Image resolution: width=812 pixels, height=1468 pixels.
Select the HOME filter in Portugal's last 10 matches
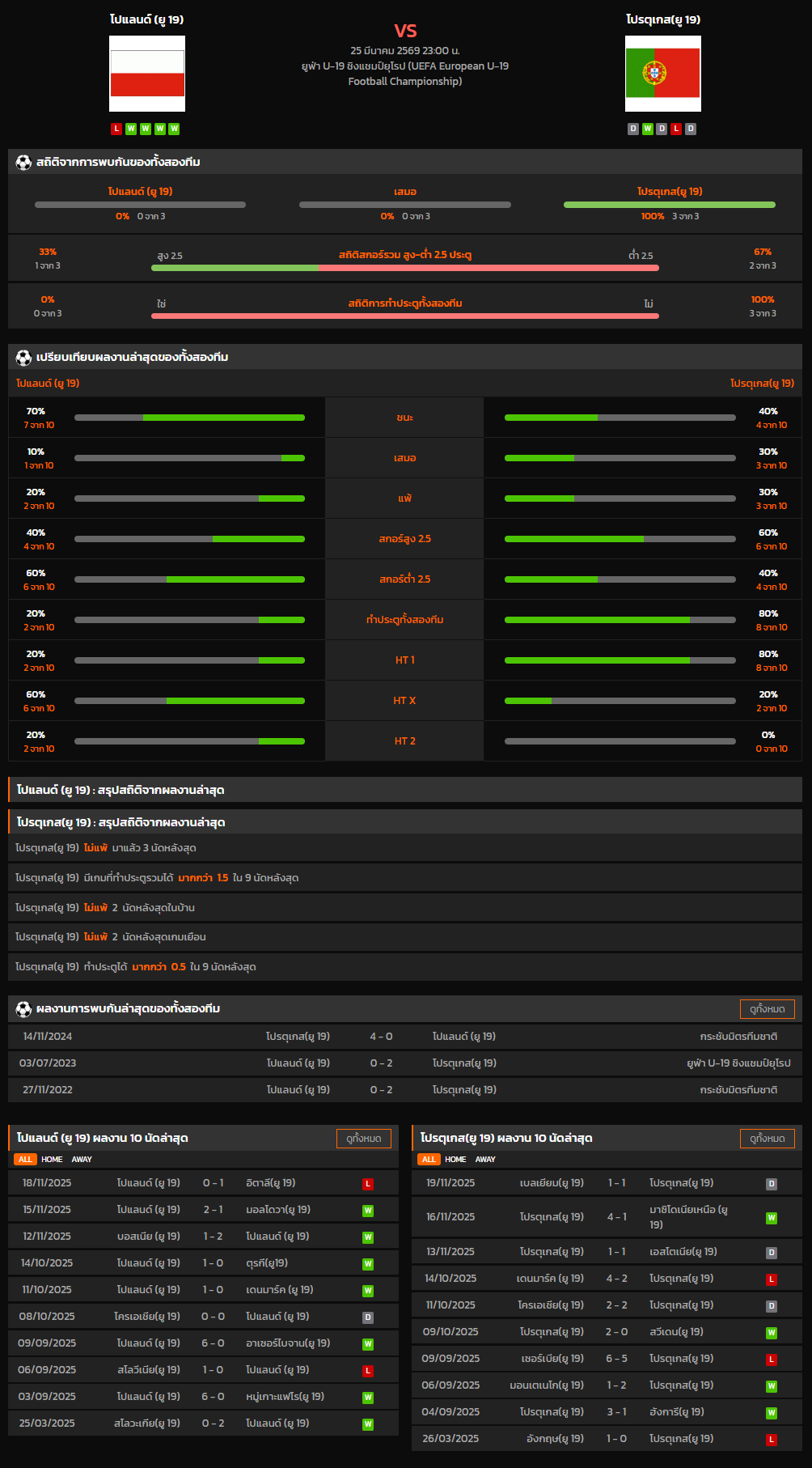pyautogui.click(x=455, y=1160)
